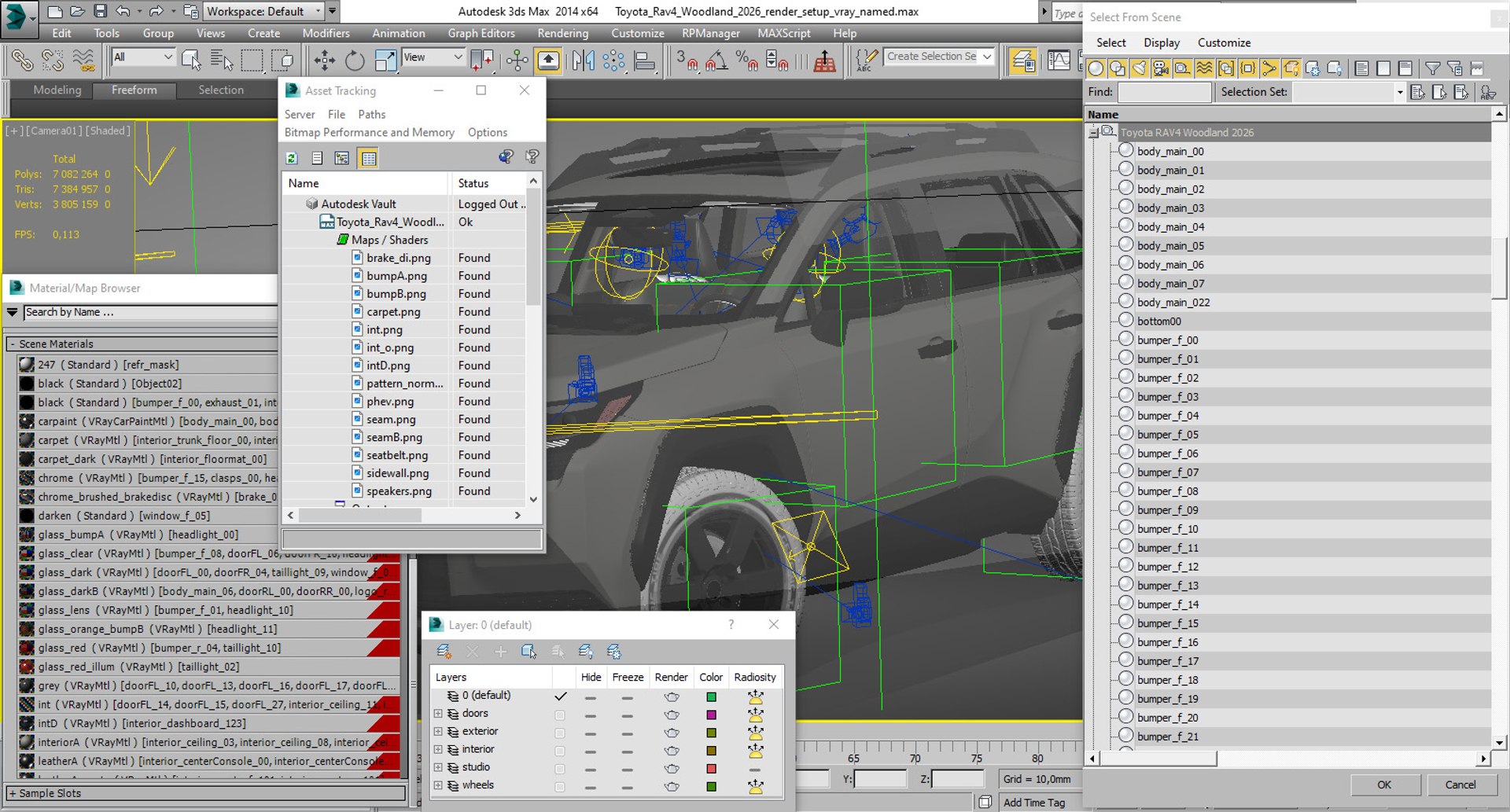
Task: Refresh Asset Tracking list icon
Action: point(292,158)
